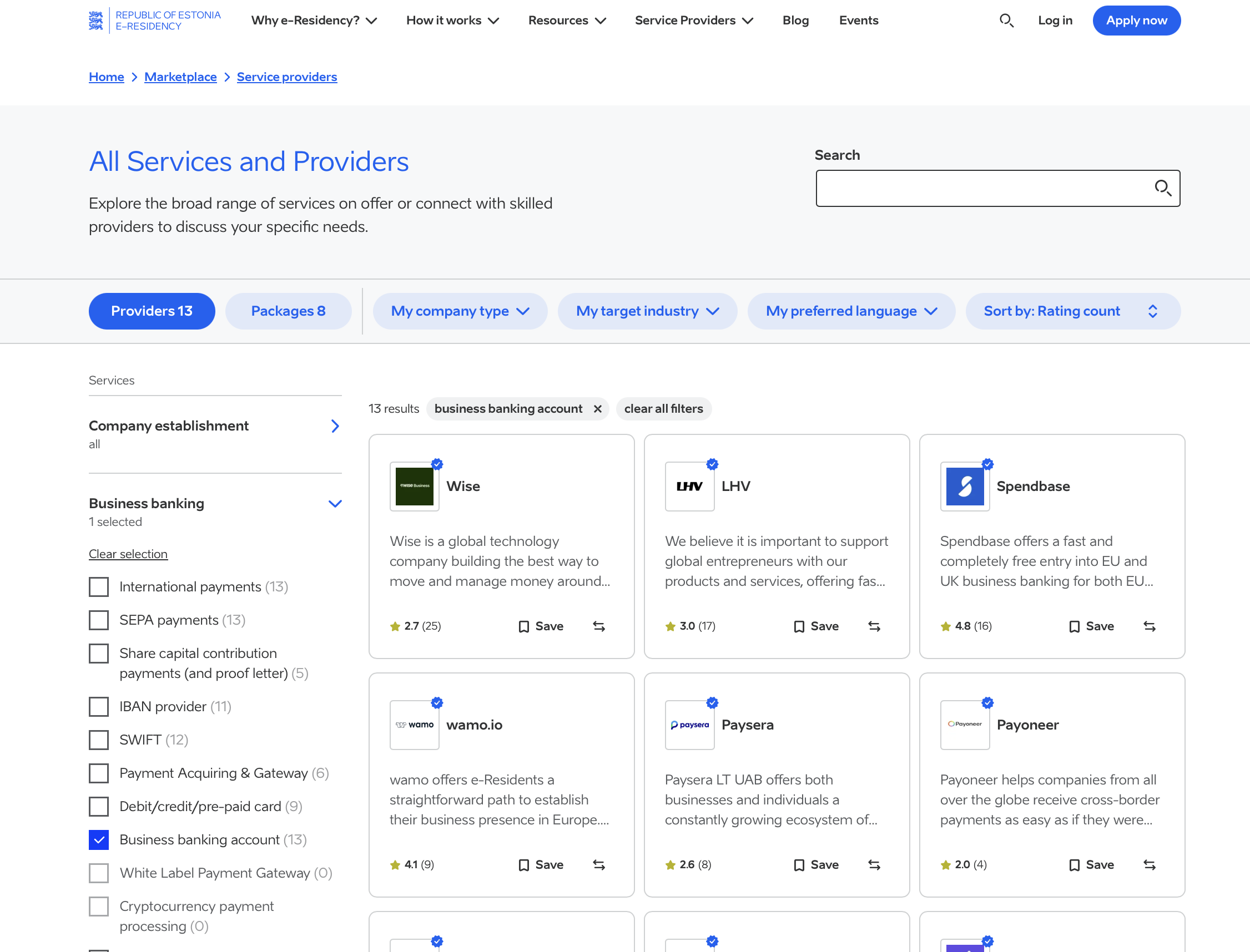Click the LHV logo thumbnail

(x=689, y=486)
